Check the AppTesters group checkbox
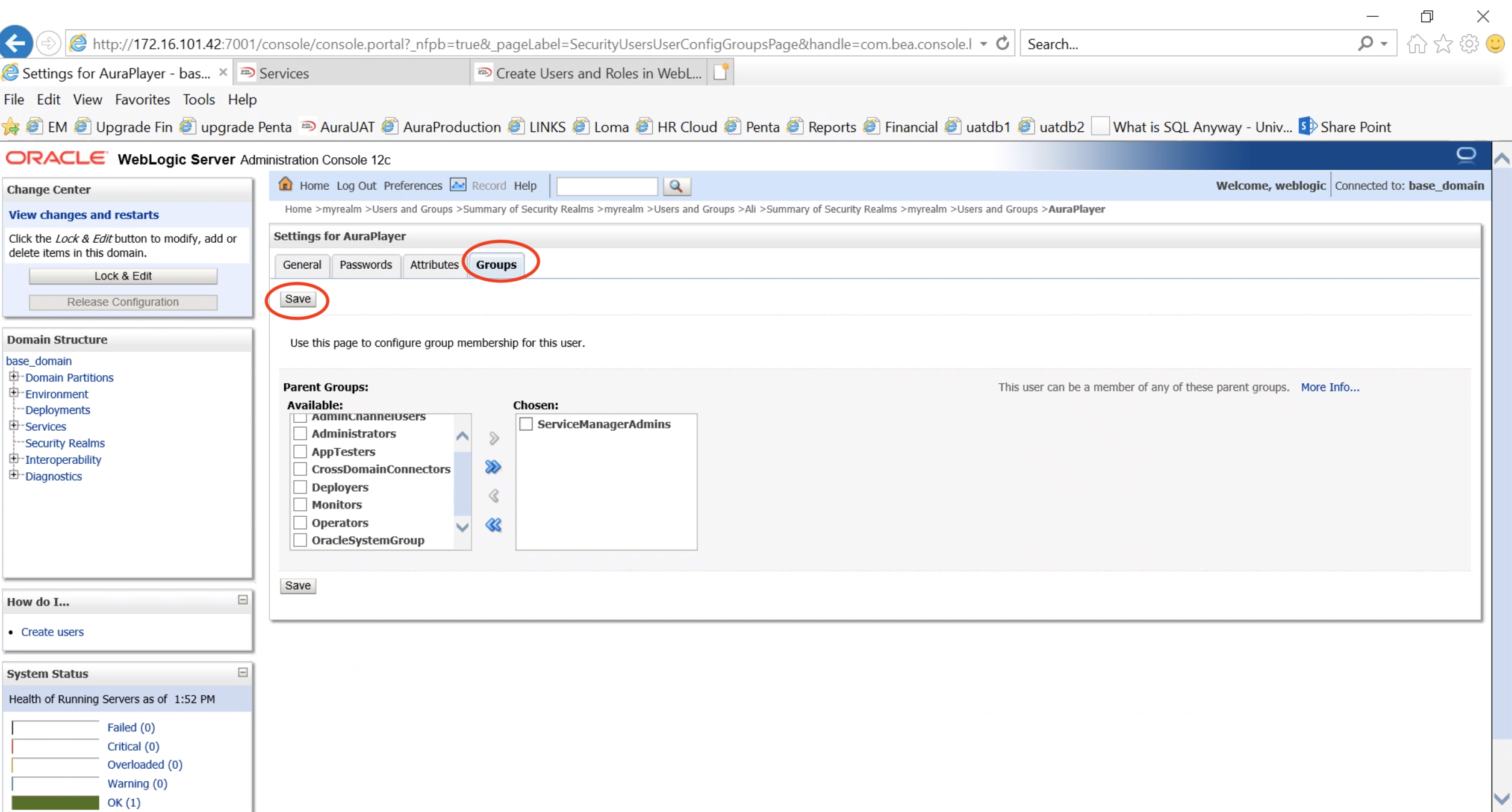Image resolution: width=1512 pixels, height=812 pixels. (300, 451)
